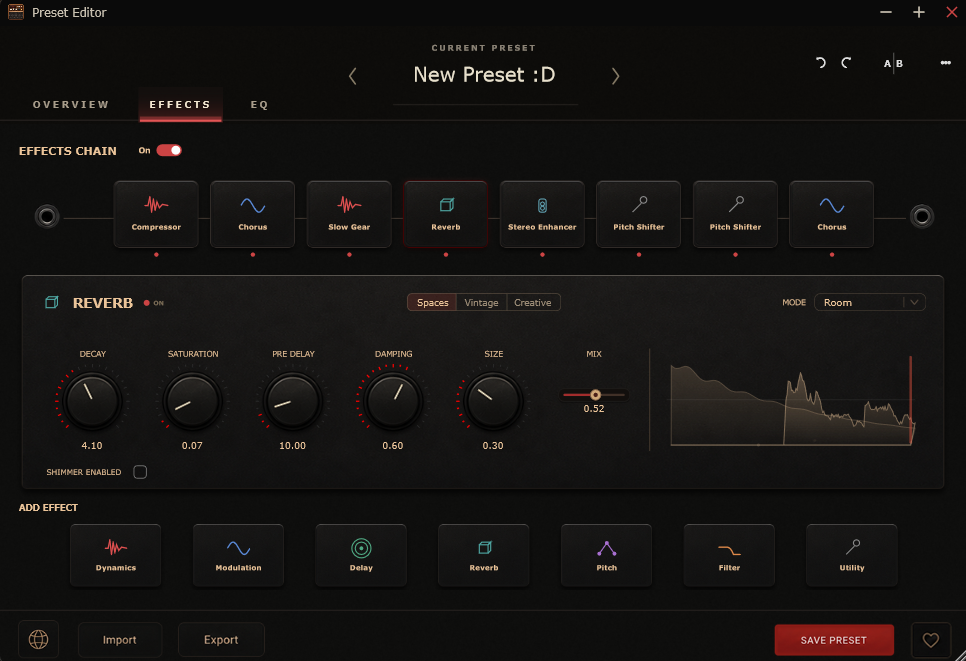The width and height of the screenshot is (966, 661).
Task: Click the Pre Delay value 10.00
Action: pos(292,445)
